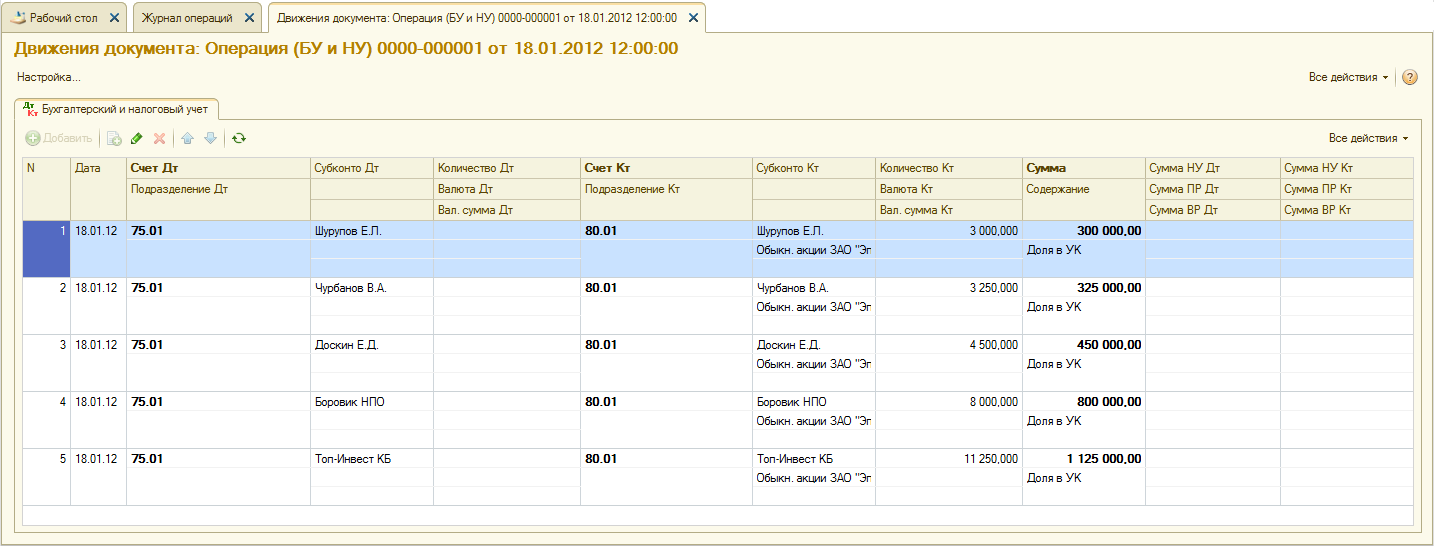This screenshot has width=1434, height=546.
Task: Close the Рабочий стол tab
Action: [x=113, y=18]
